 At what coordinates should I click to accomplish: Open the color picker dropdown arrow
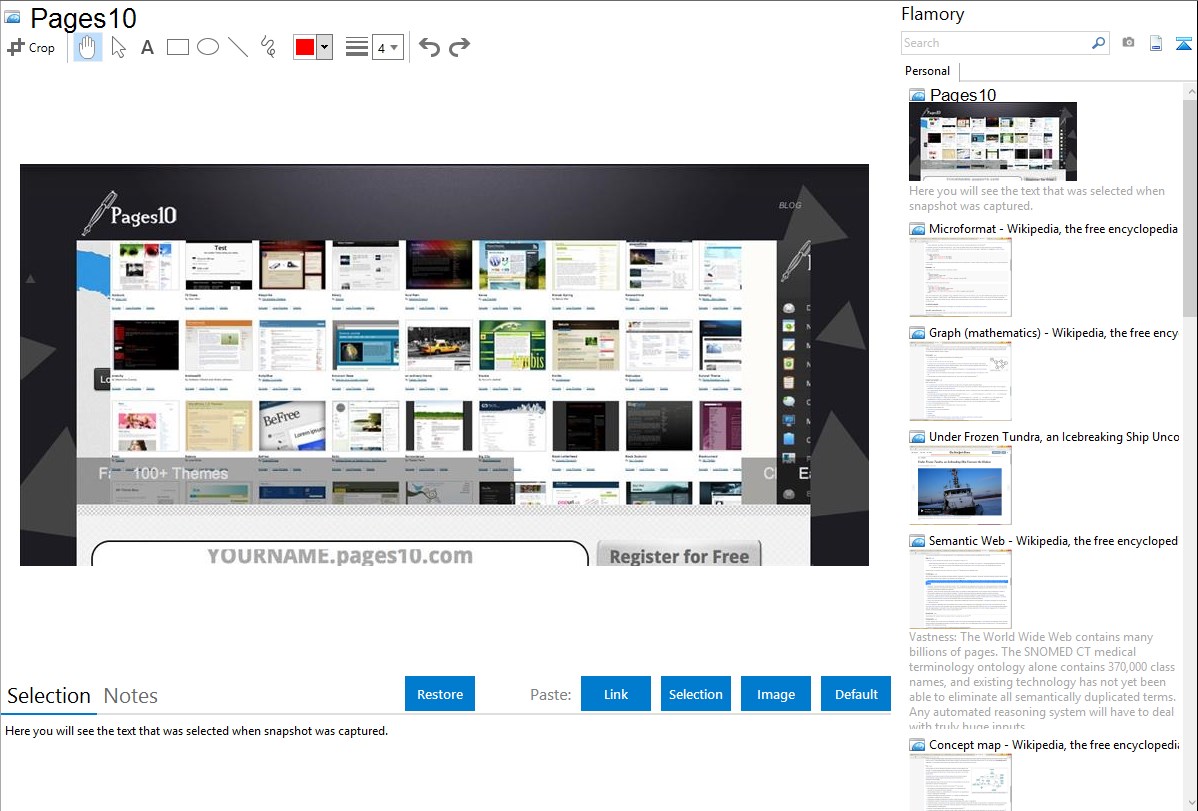pyautogui.click(x=325, y=47)
